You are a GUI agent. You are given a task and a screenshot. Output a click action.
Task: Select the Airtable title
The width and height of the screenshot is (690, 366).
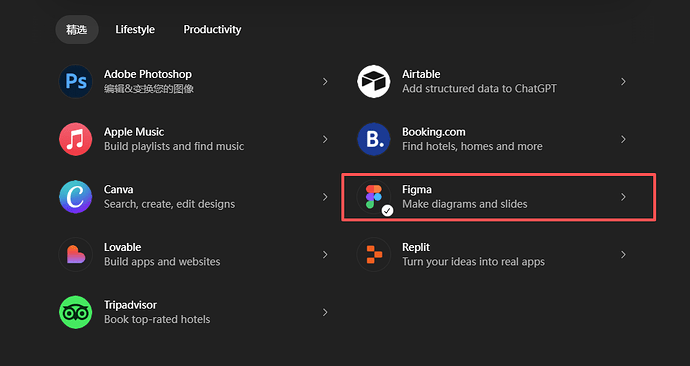pyautogui.click(x=421, y=74)
